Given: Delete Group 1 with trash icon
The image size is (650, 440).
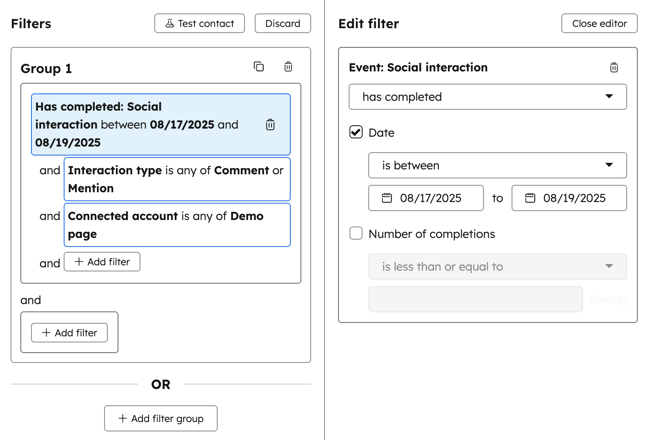Looking at the screenshot, I should [288, 67].
